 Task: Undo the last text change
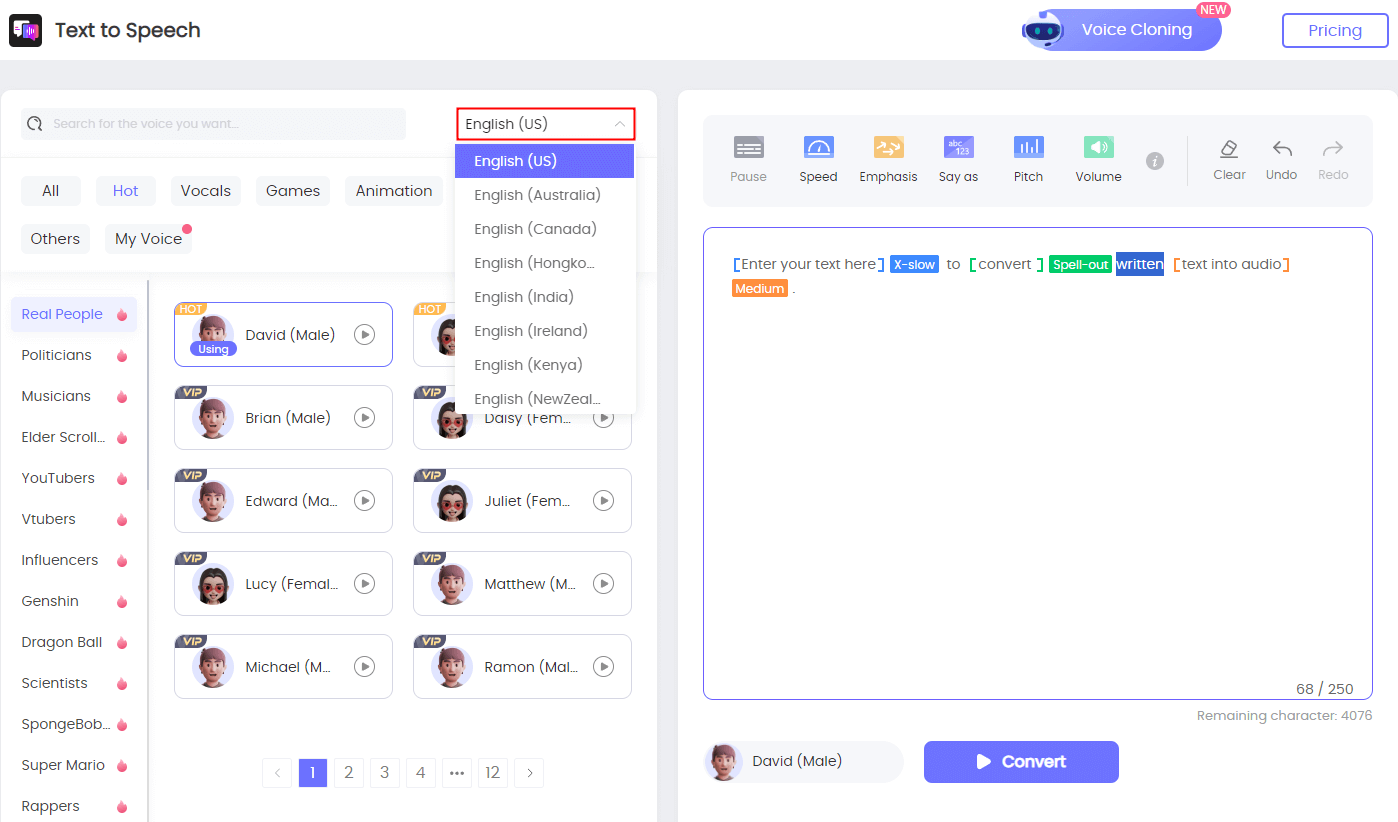click(x=1281, y=158)
